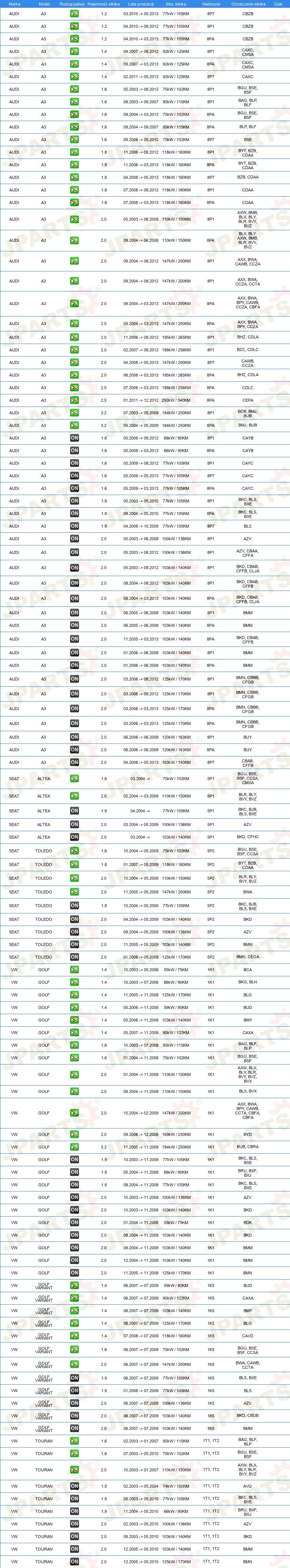Click the 169kW / 230KM power cell
Screen dimensions: 290x1568
click(x=176, y=1134)
